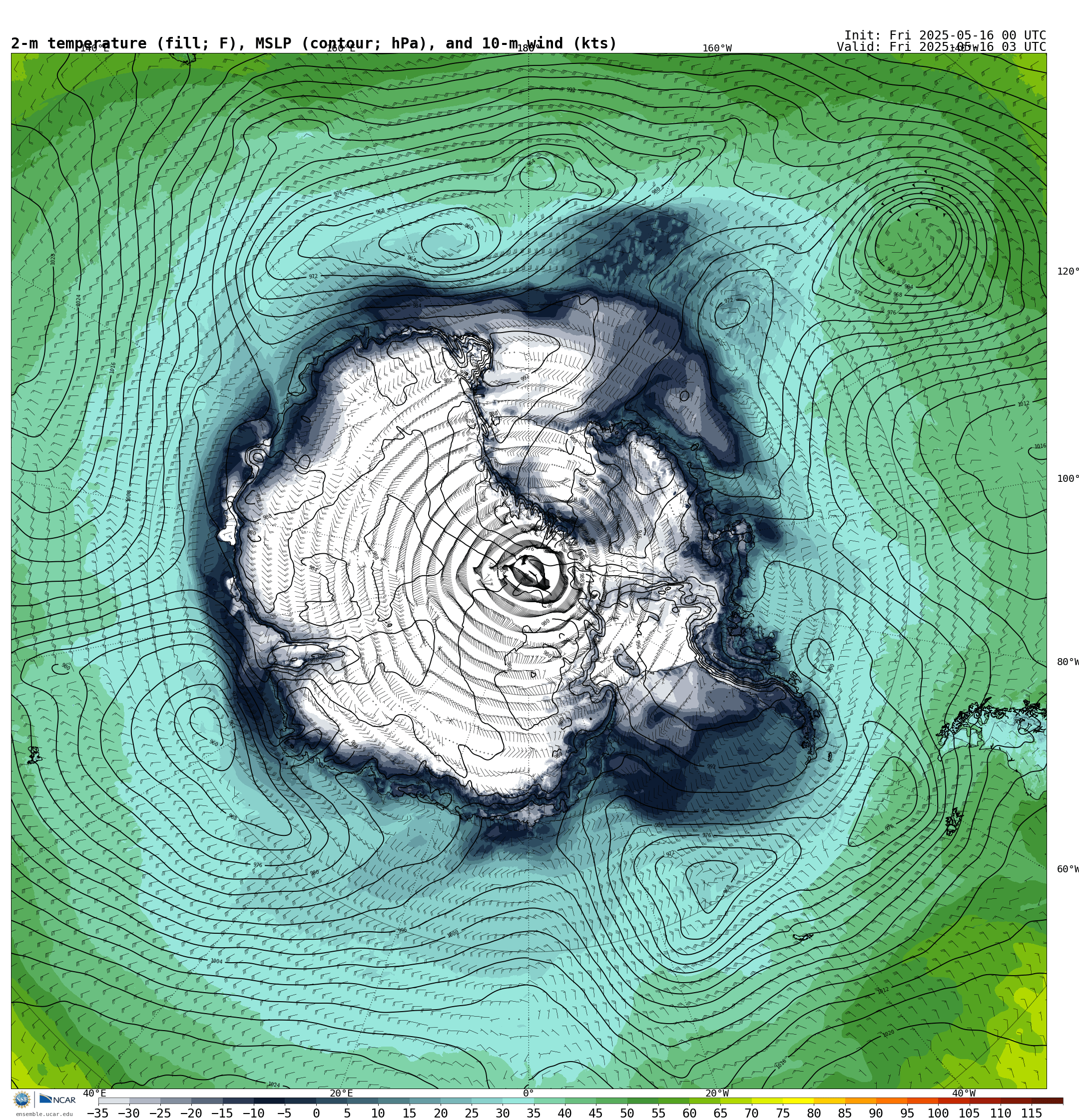Screen dimensions: 1079x1120
Task: Click the 20°W longitude label at bottom
Action: pos(717,1093)
